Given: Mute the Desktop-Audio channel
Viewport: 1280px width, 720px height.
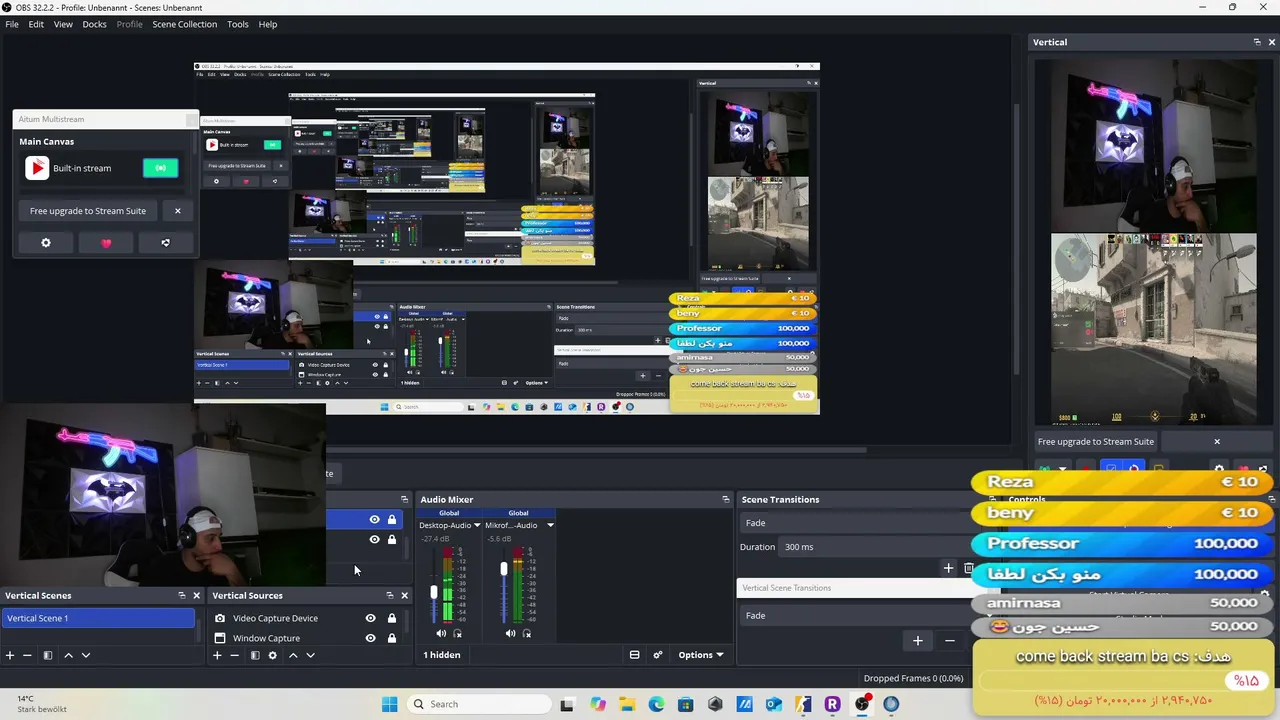Looking at the screenshot, I should [x=441, y=633].
